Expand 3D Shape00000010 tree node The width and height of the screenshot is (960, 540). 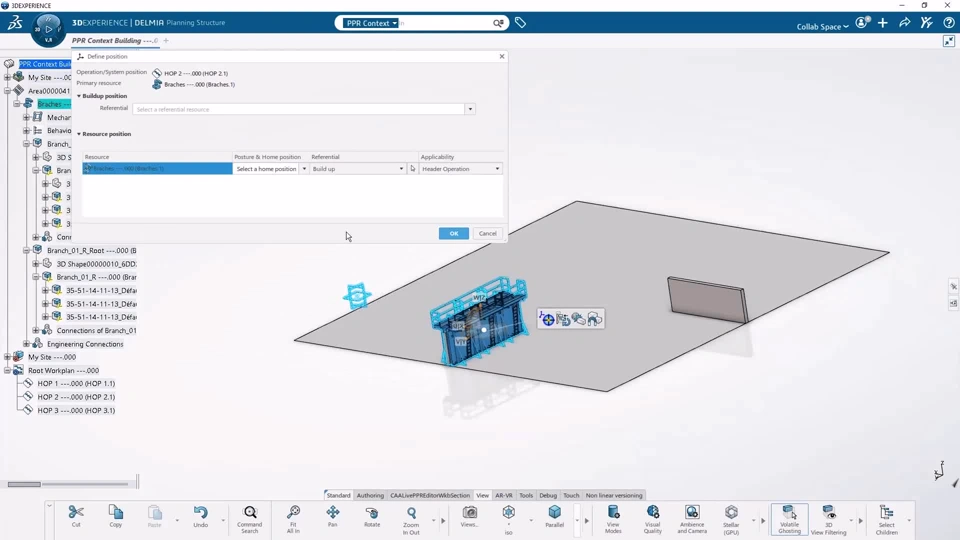tap(36, 264)
